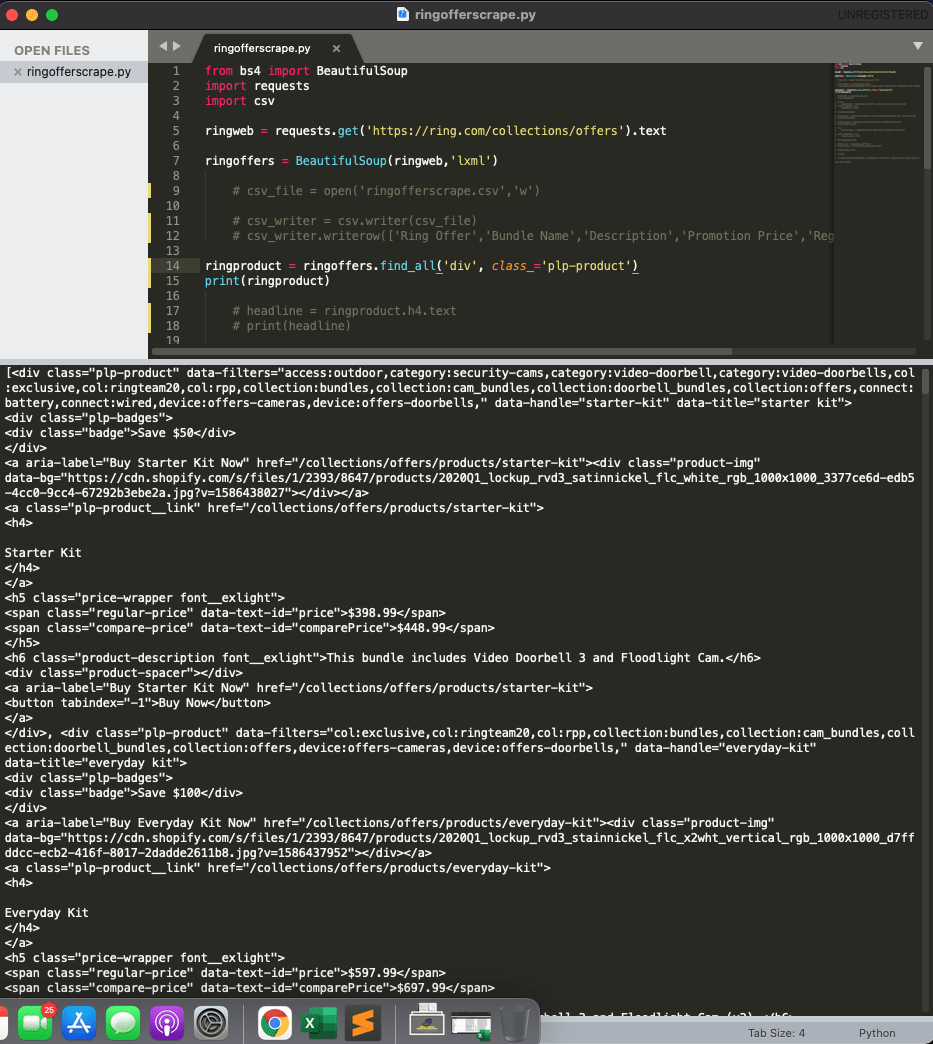The width and height of the screenshot is (933, 1044).
Task: Click commented headline = ringproduct.h4.text line
Action: point(344,310)
